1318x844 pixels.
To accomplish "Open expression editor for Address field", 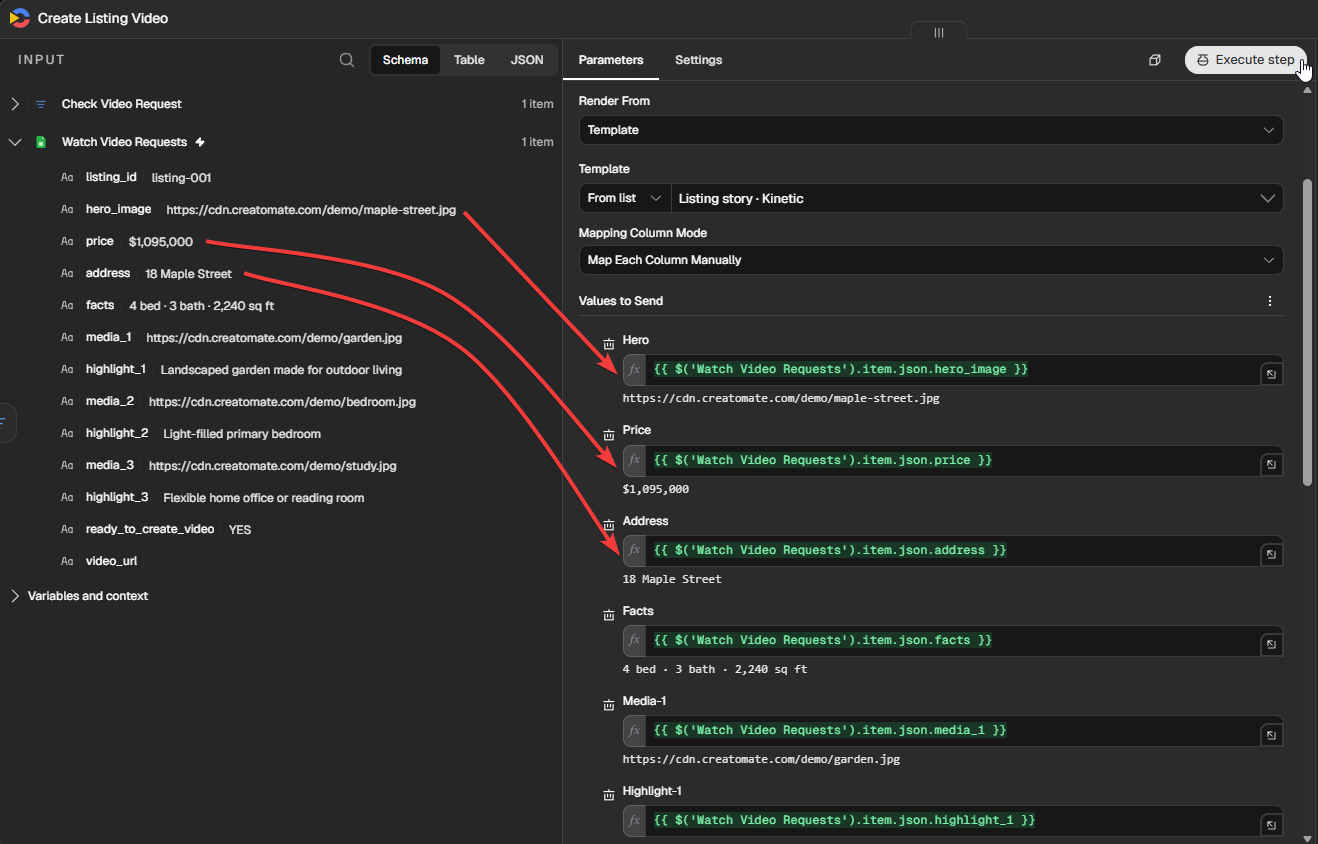I will point(1271,554).
